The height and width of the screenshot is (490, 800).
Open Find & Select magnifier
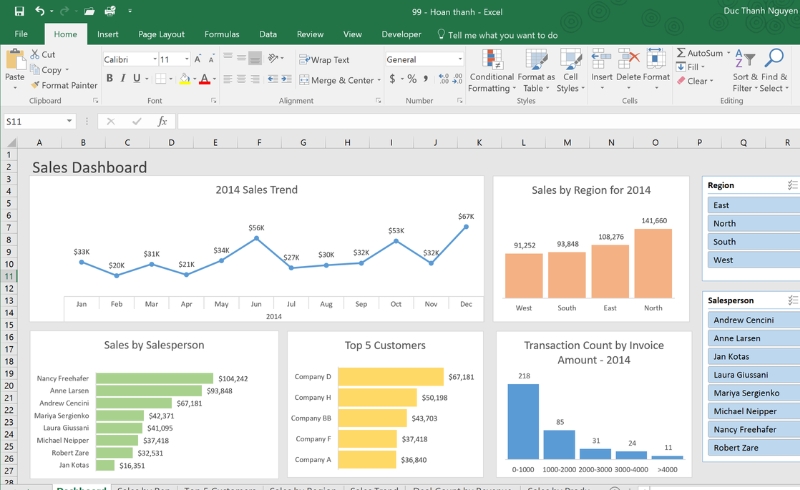click(x=774, y=71)
